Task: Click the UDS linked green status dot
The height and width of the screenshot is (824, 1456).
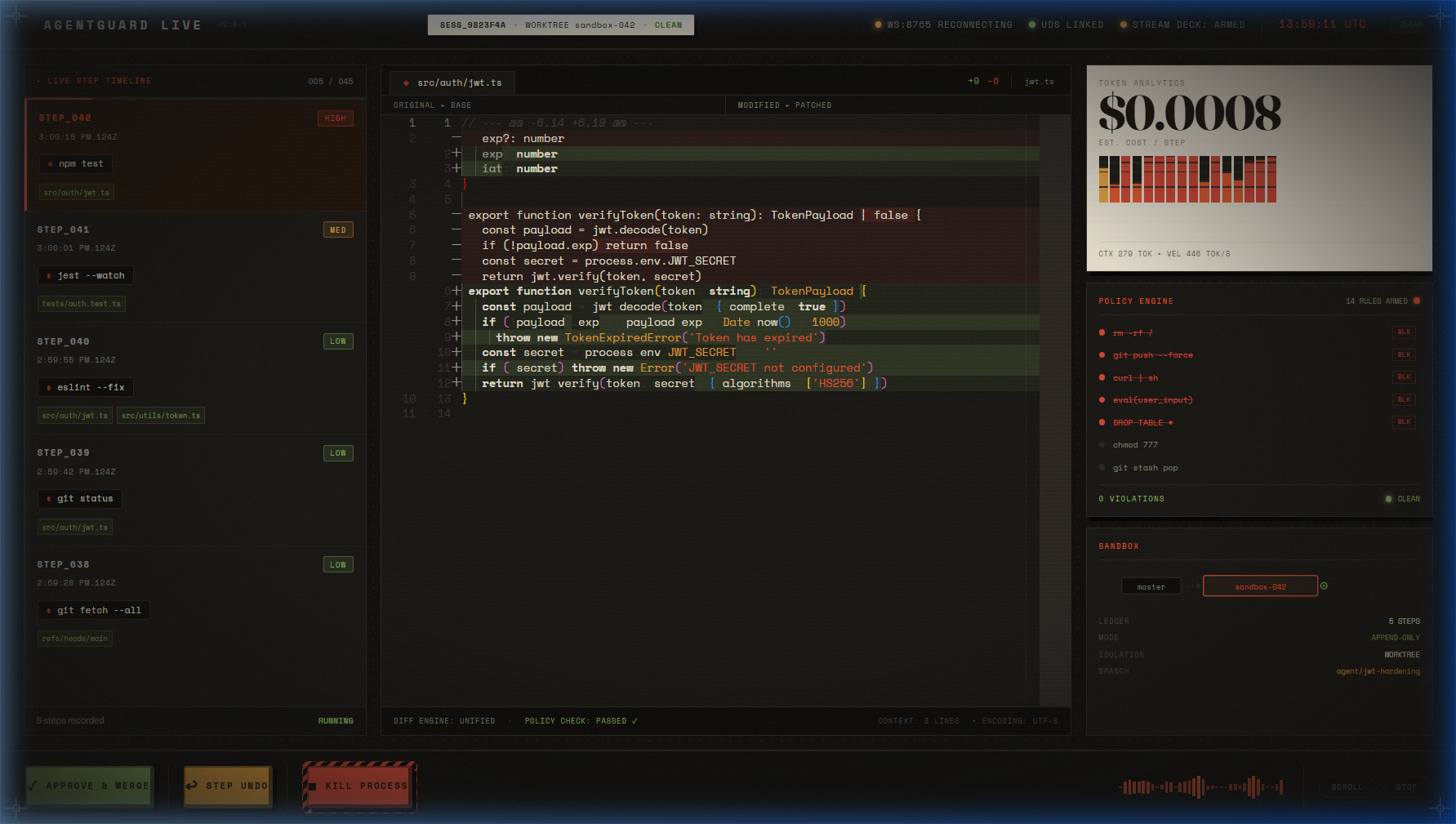Action: click(1032, 24)
